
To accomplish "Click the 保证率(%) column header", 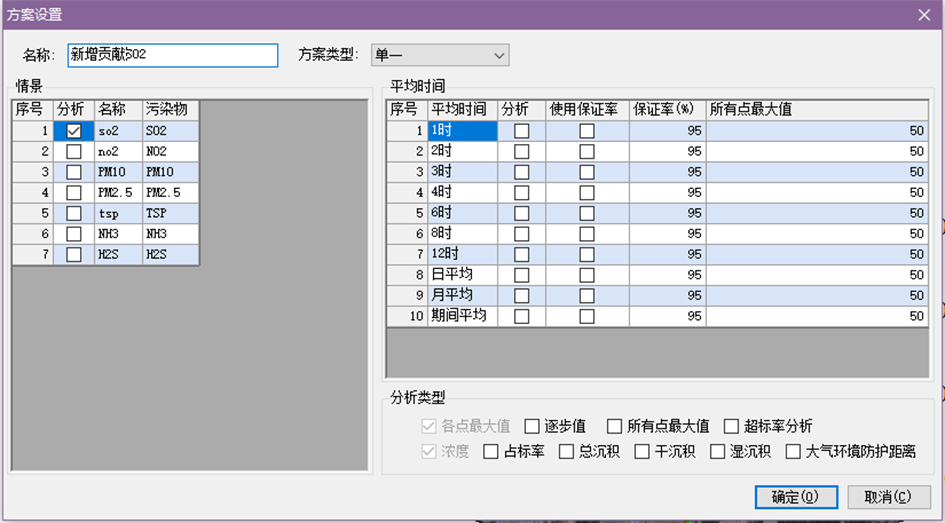I will [667, 109].
